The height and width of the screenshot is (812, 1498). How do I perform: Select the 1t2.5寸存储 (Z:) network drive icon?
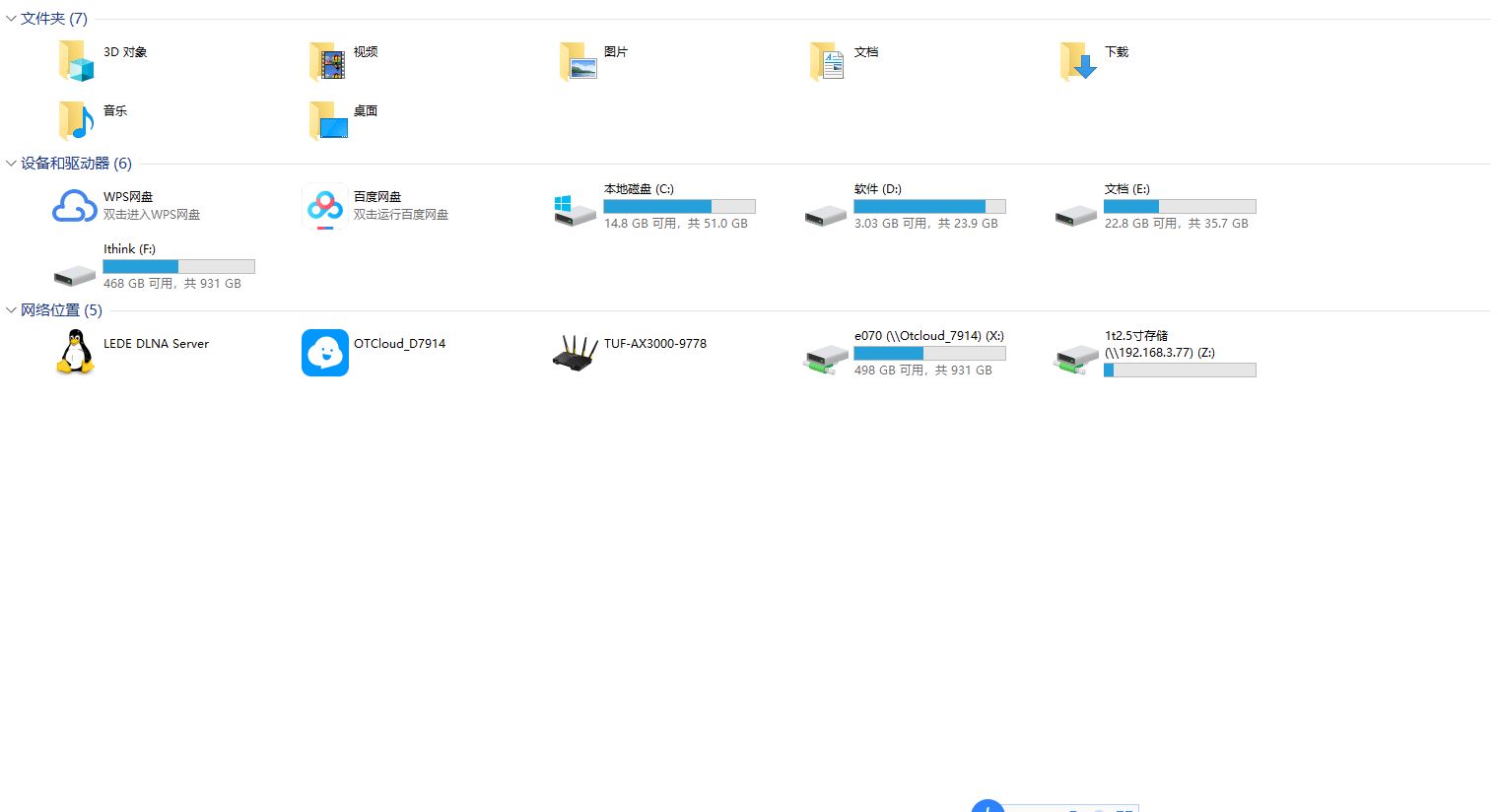tap(1076, 359)
